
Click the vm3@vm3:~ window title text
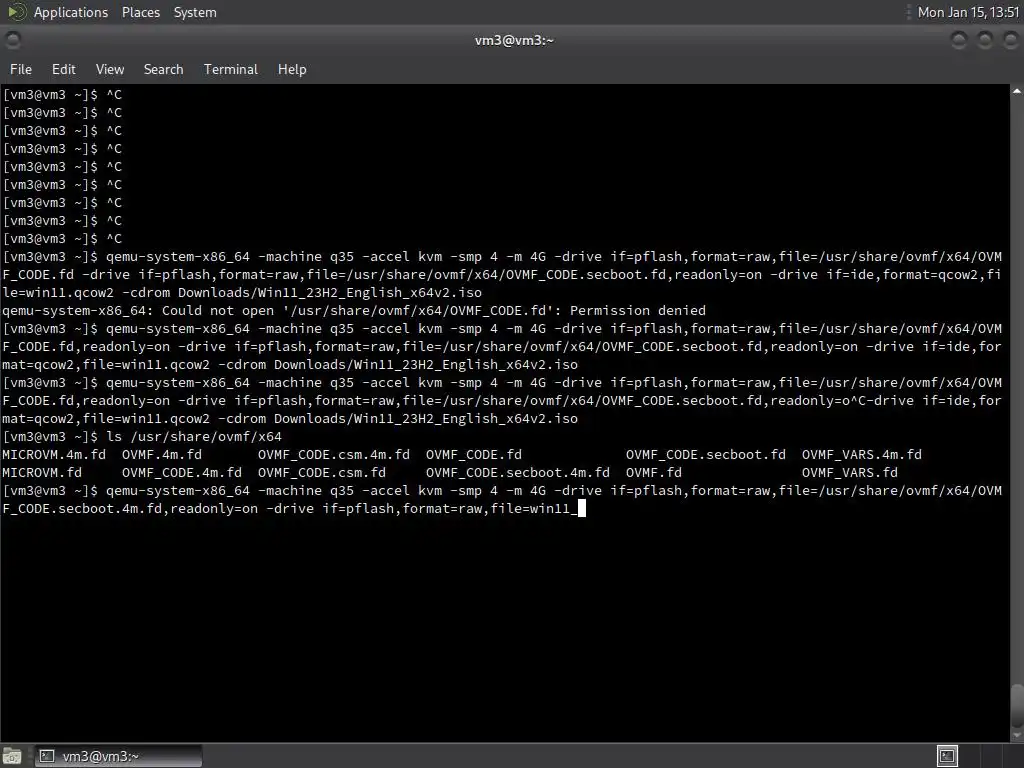tap(514, 40)
